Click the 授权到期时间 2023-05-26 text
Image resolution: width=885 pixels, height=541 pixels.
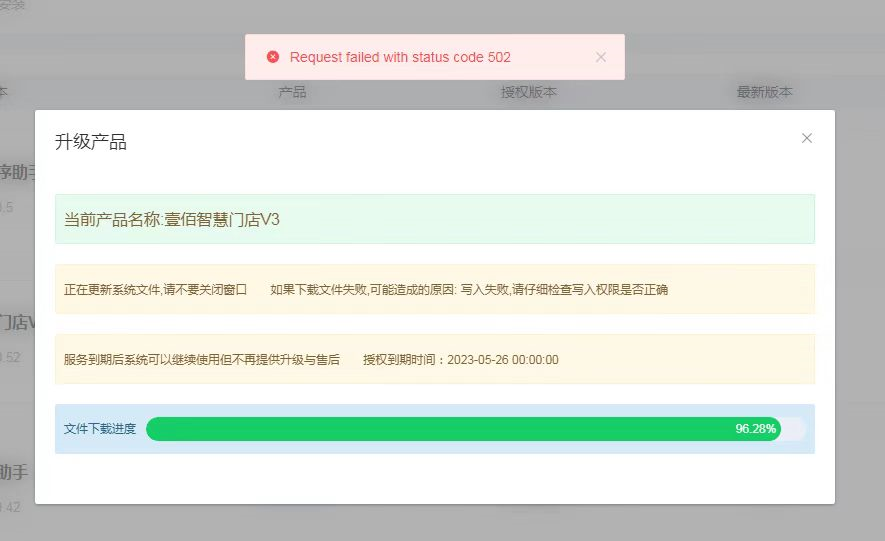click(x=461, y=359)
